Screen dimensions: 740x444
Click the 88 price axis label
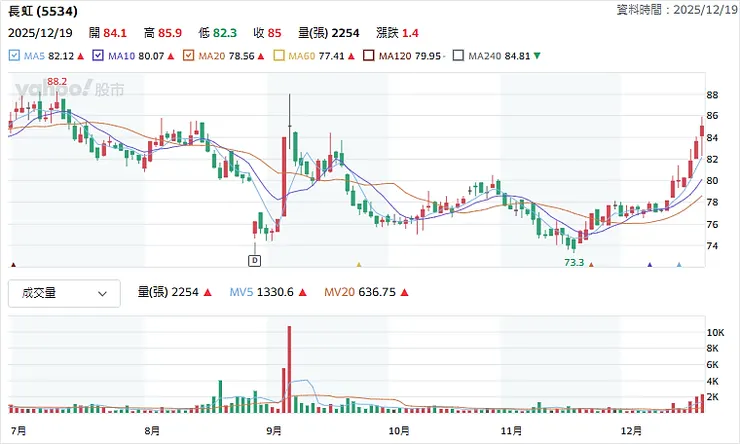tap(712, 95)
